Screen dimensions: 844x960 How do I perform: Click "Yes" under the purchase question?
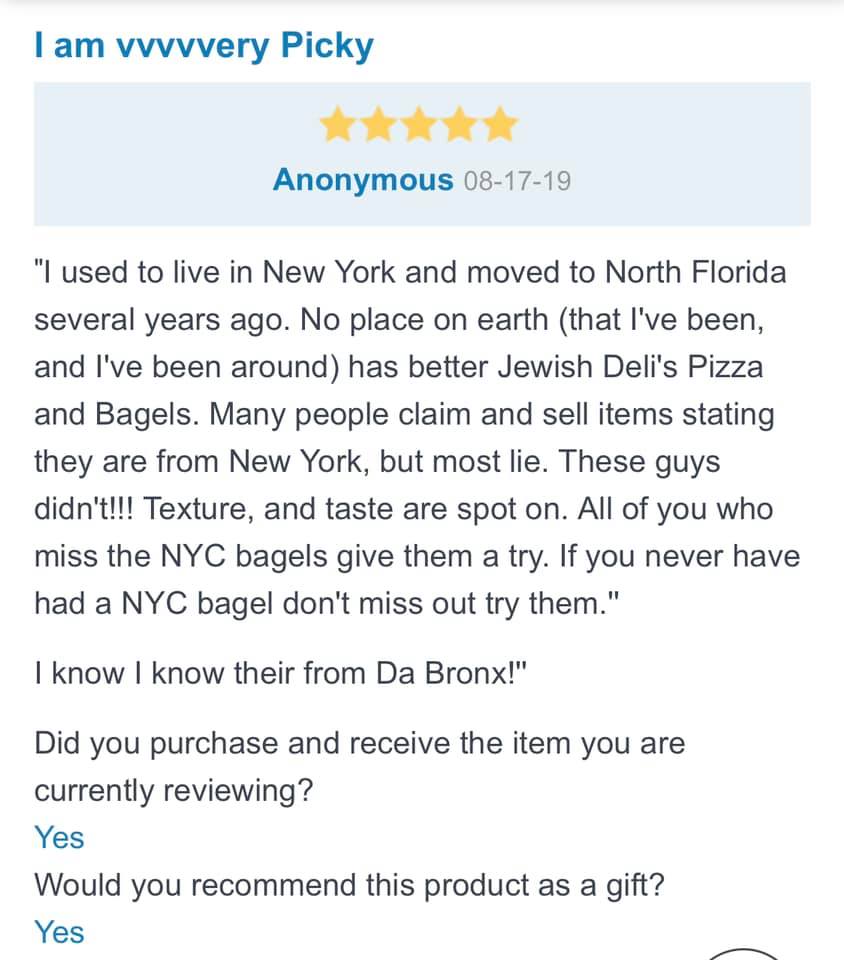click(59, 837)
